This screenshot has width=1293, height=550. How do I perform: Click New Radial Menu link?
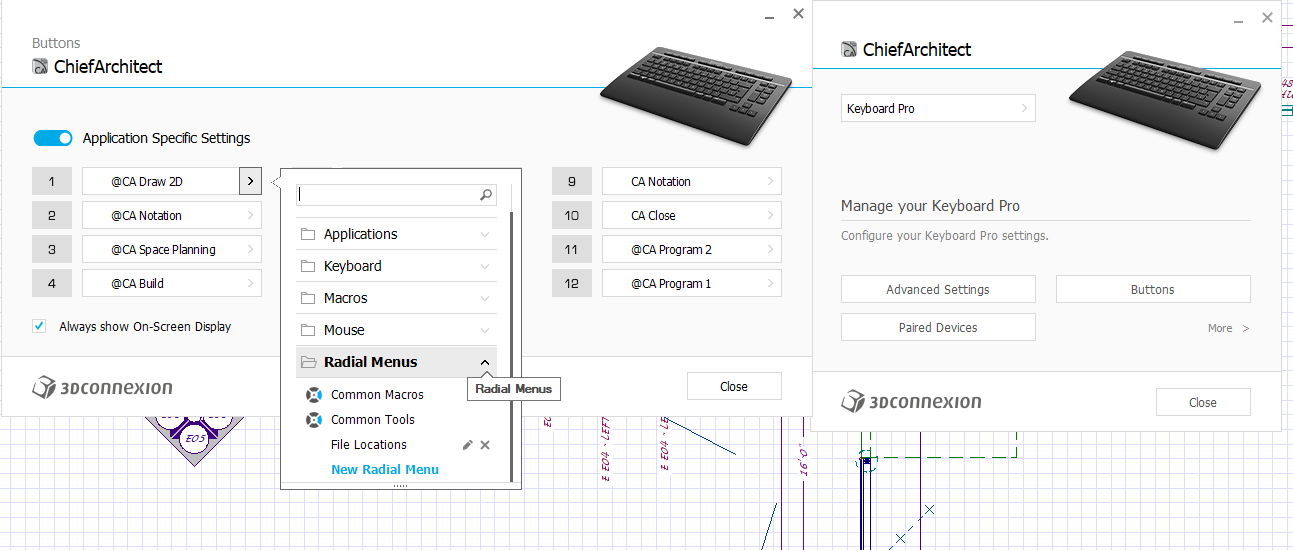385,470
